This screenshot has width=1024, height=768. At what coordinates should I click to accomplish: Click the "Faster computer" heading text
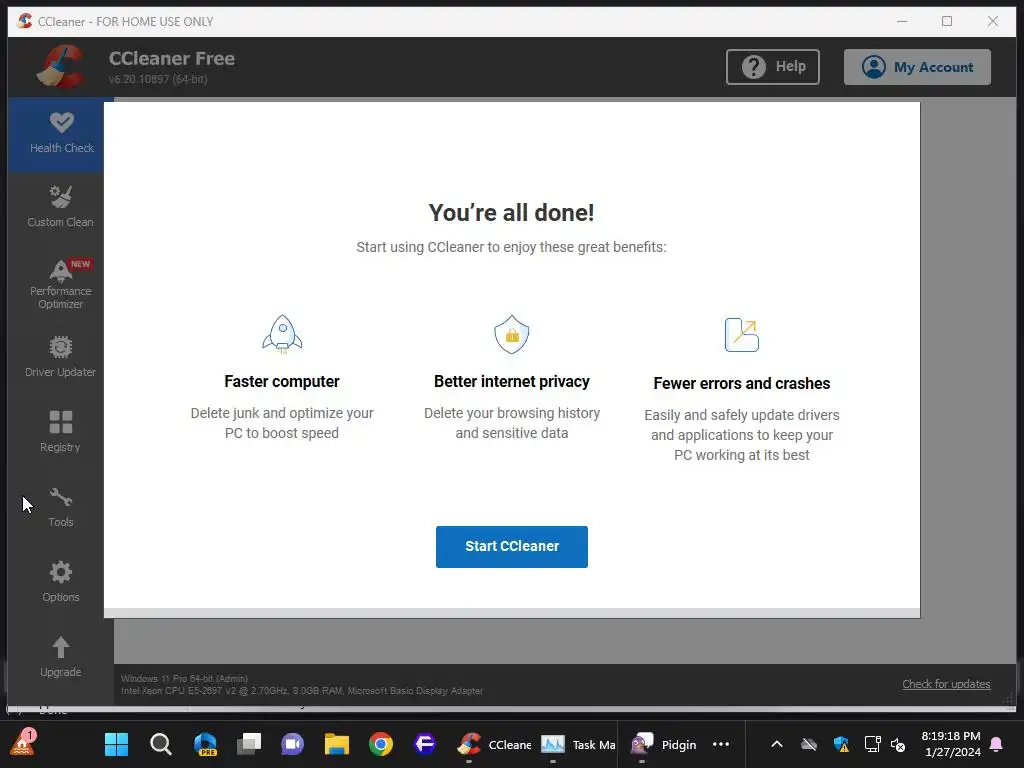(x=282, y=381)
